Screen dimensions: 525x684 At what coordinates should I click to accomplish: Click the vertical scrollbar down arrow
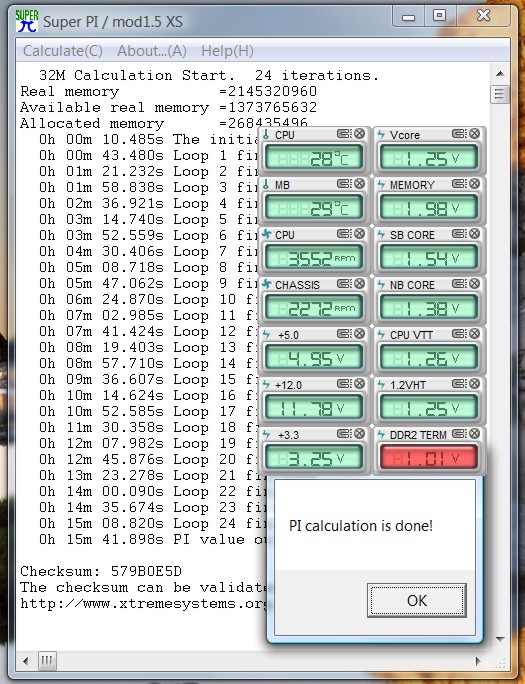pos(500,639)
